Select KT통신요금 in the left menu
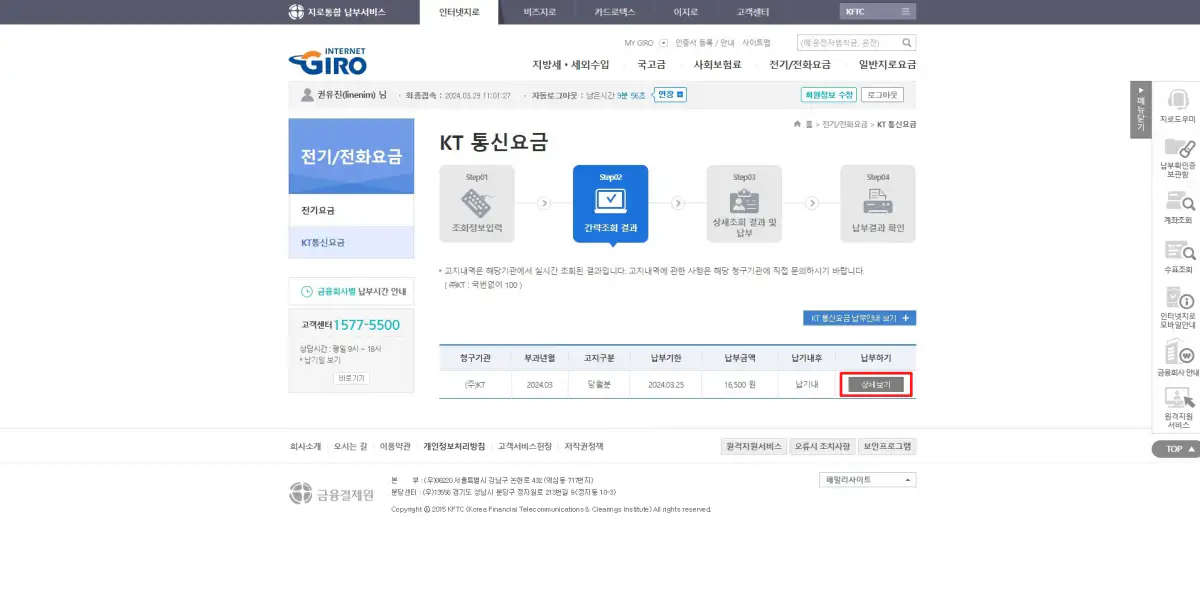 point(351,243)
